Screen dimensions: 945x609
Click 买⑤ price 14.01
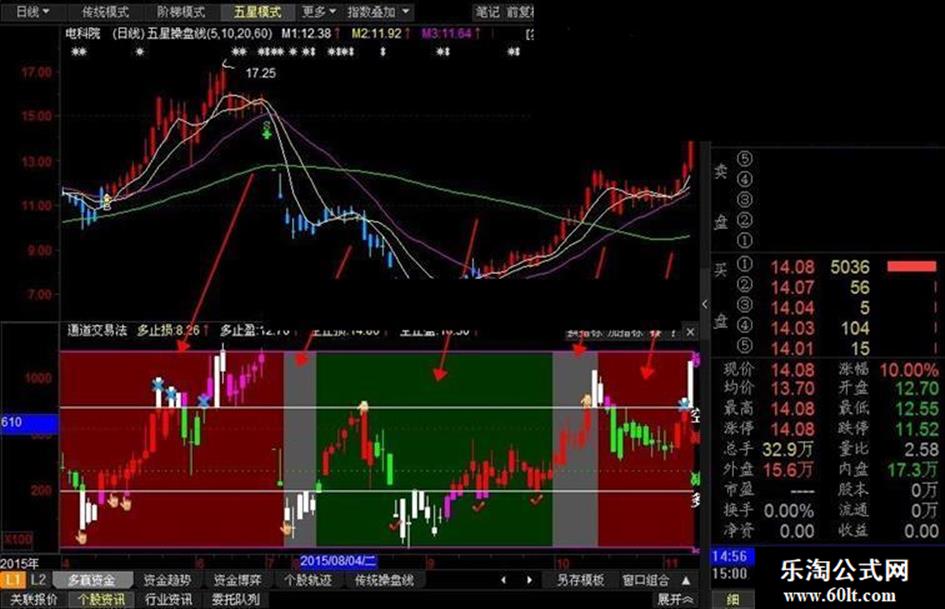click(x=792, y=348)
